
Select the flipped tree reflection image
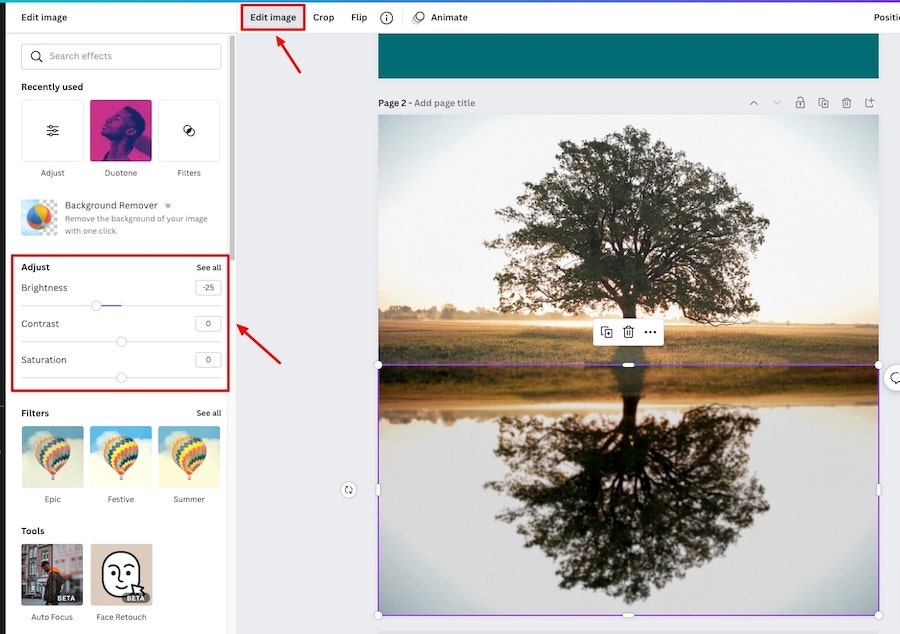pyautogui.click(x=628, y=491)
